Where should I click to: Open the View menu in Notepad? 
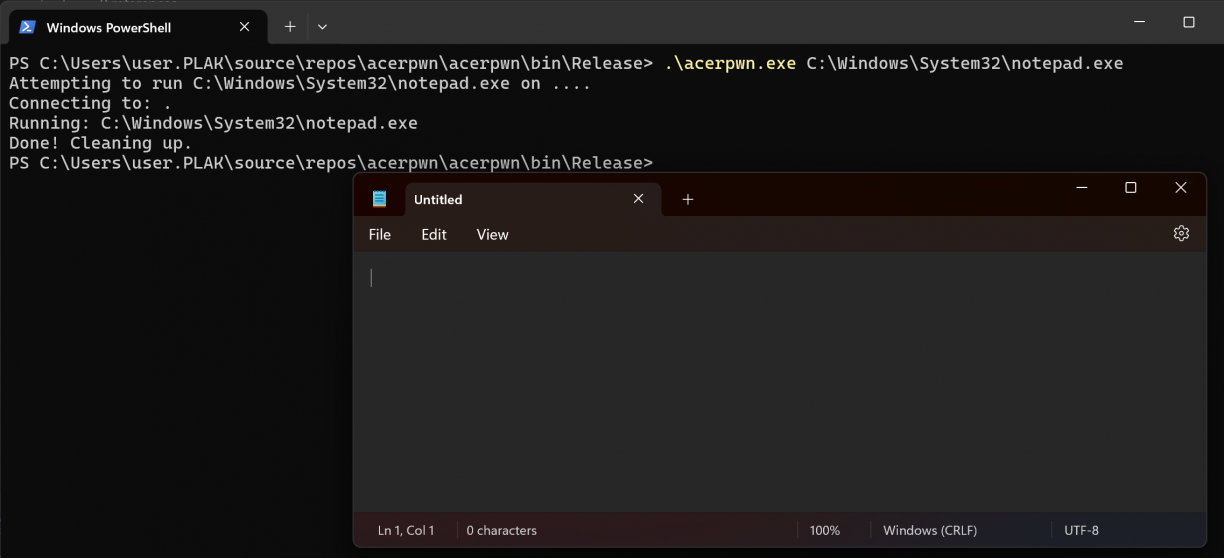click(492, 234)
